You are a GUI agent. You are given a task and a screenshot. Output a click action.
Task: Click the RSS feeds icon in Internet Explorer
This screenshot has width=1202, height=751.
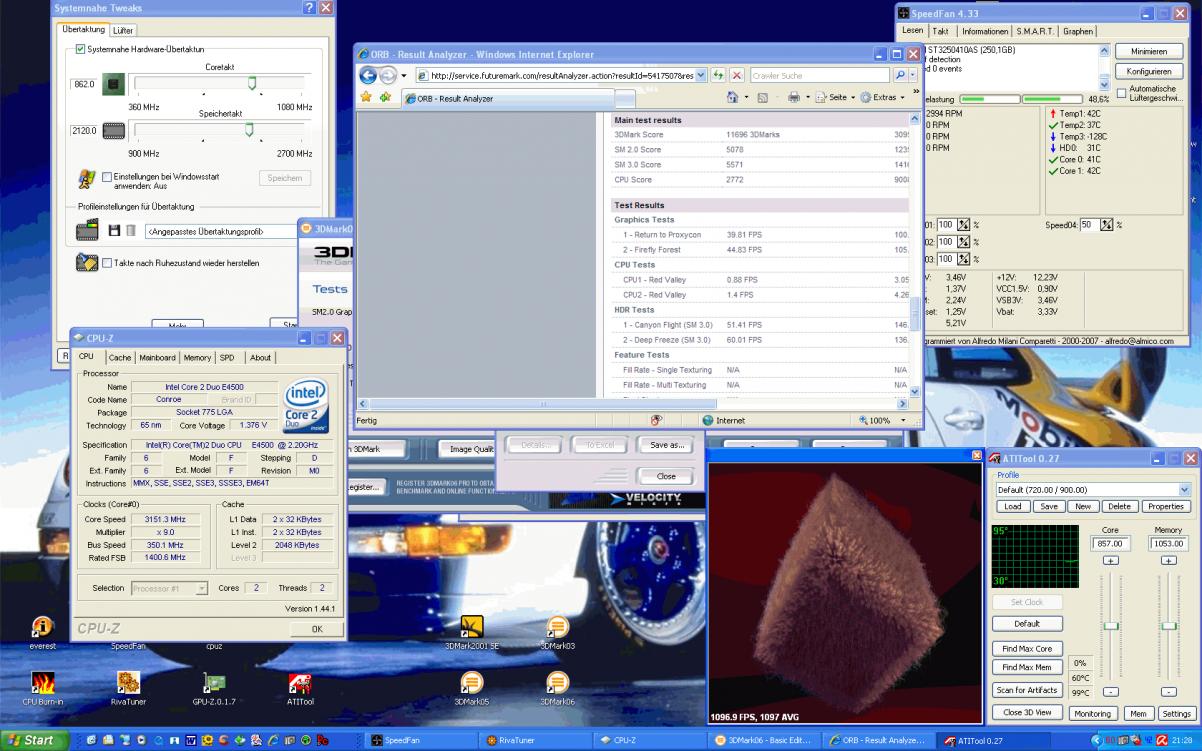[763, 97]
